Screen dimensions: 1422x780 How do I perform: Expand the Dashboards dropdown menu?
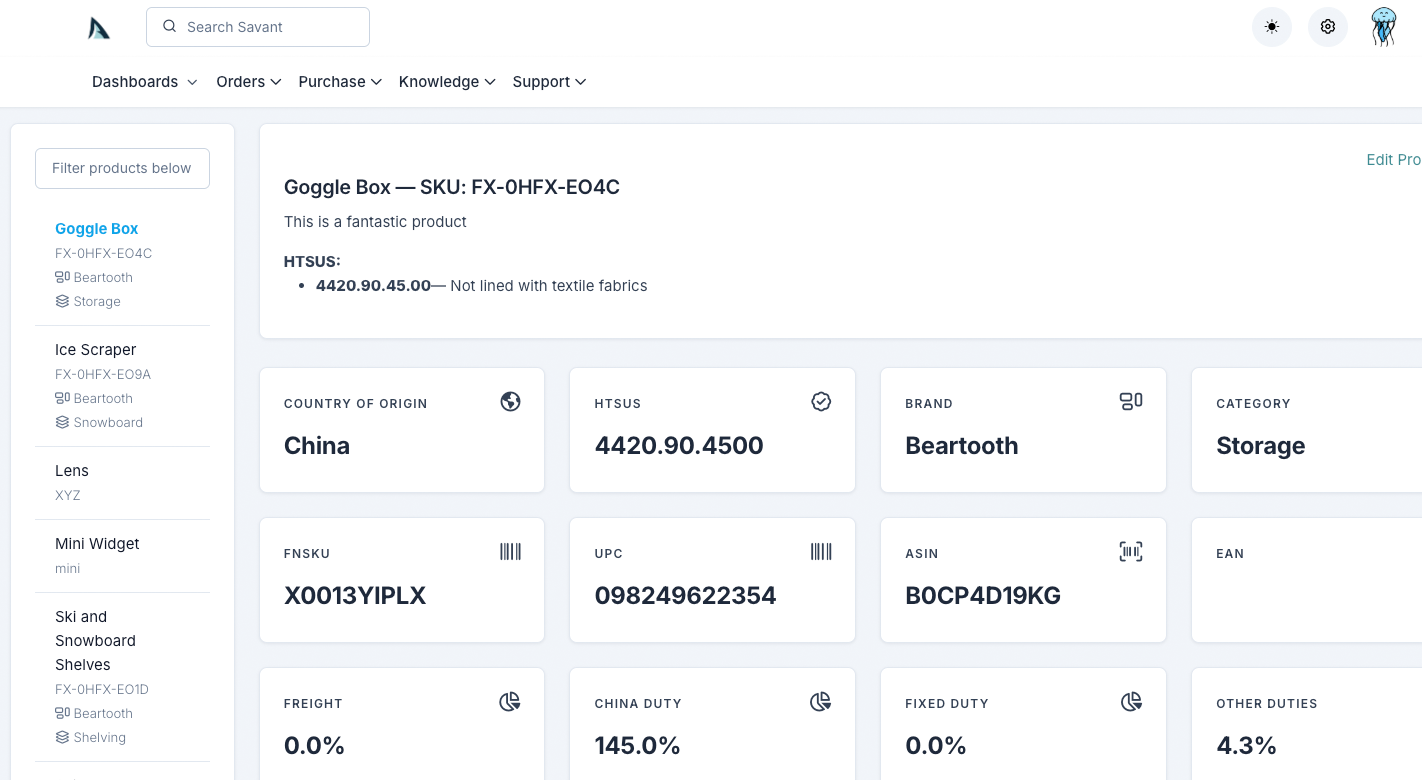coord(144,82)
